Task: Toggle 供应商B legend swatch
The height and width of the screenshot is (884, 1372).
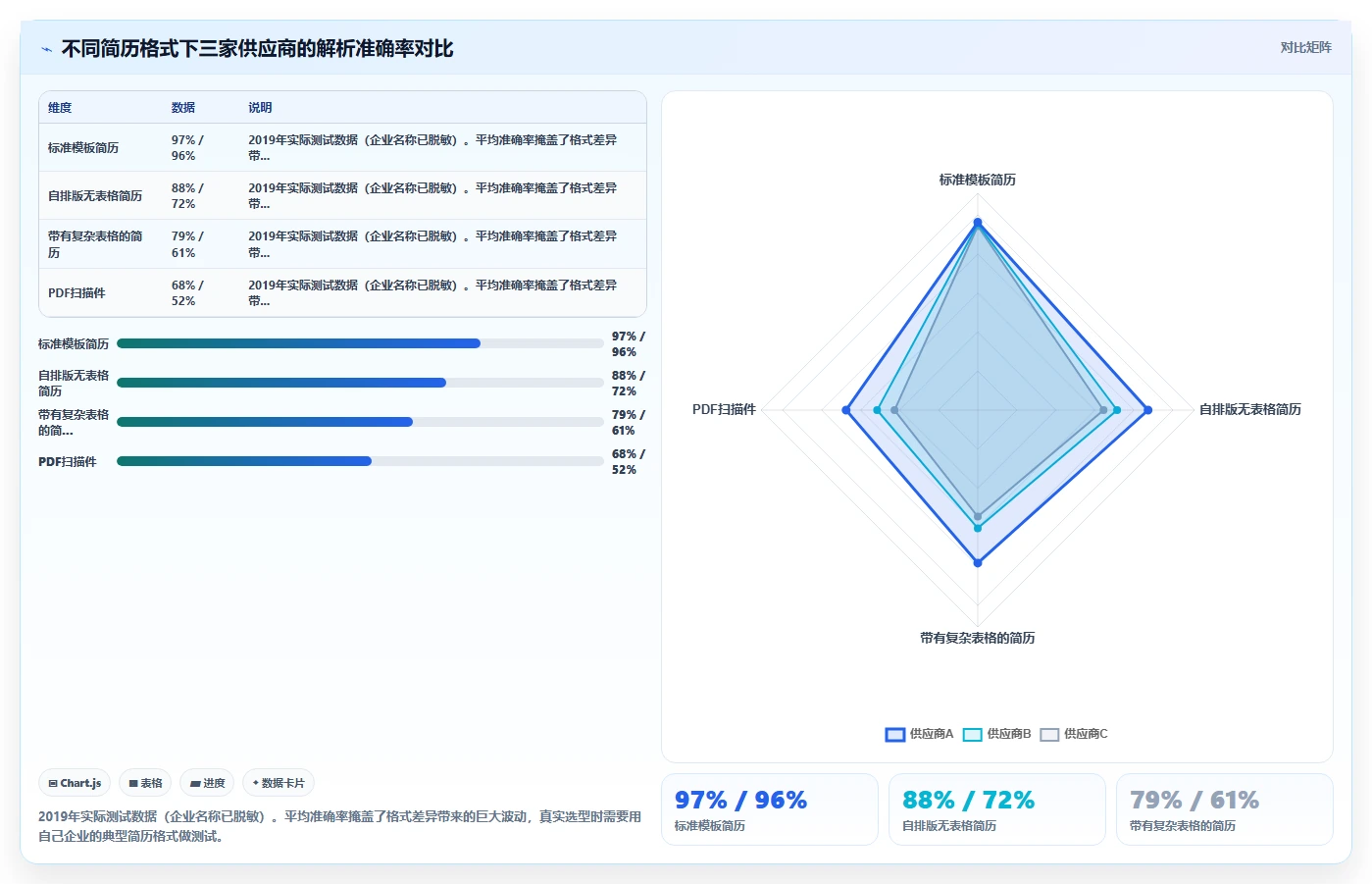Action: pyautogui.click(x=972, y=734)
